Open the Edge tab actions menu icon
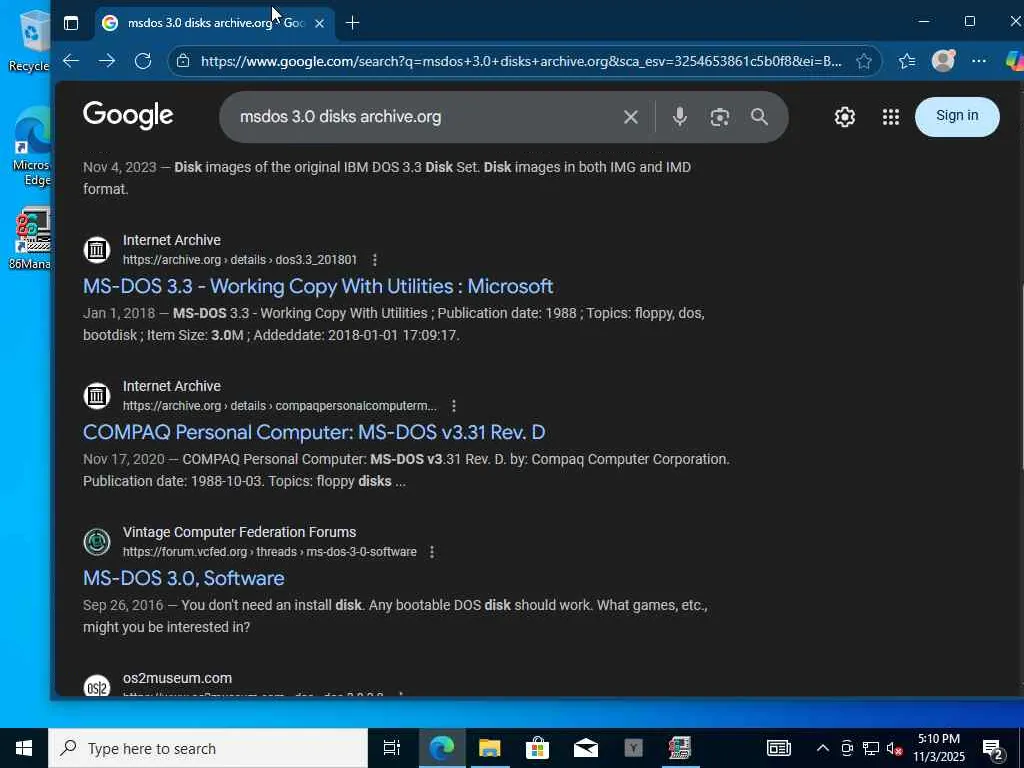 [x=71, y=23]
